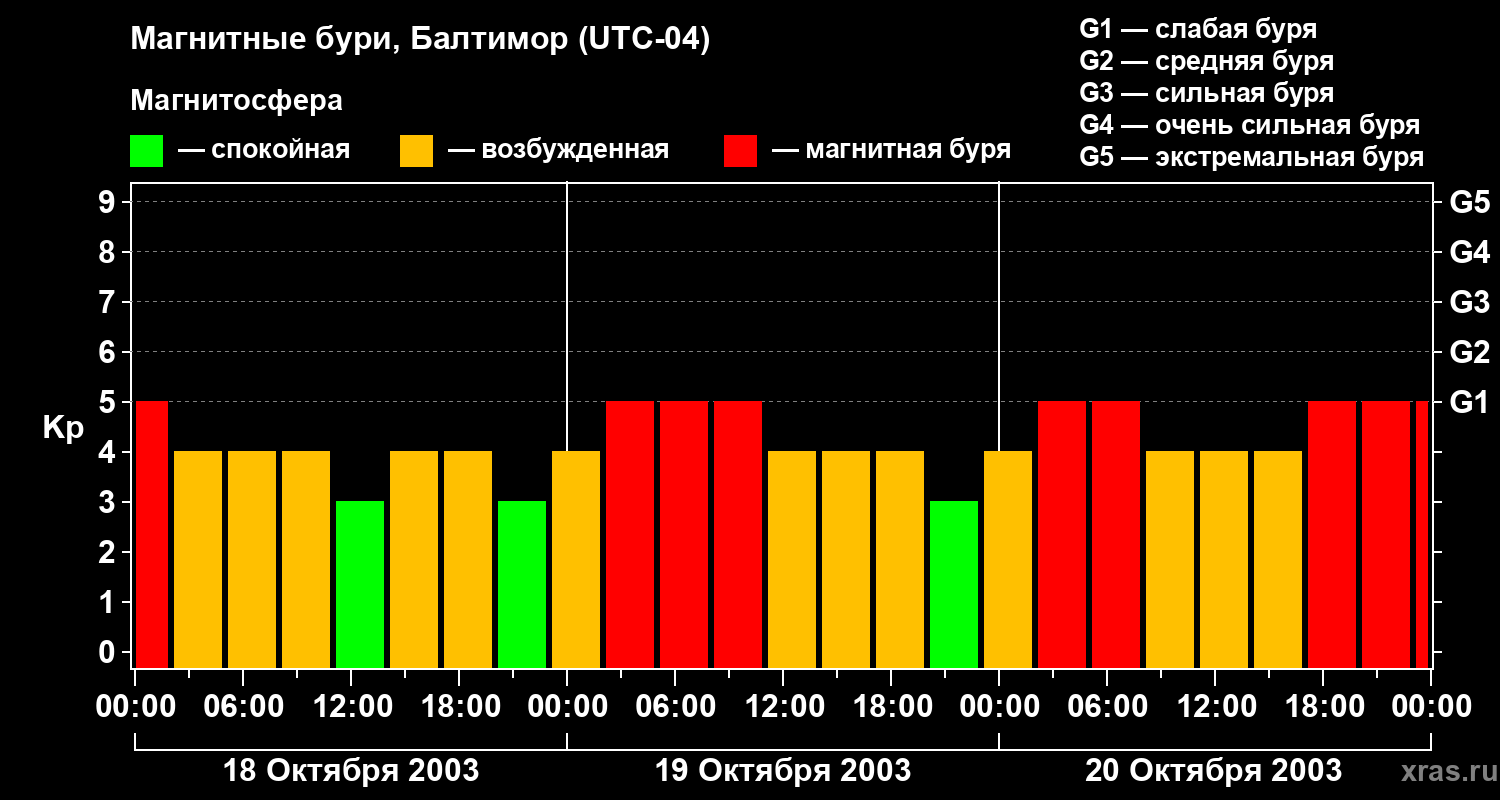Select the '18 Октября 2003' date label
Viewport: 1500px width, 800px height.
[x=350, y=771]
